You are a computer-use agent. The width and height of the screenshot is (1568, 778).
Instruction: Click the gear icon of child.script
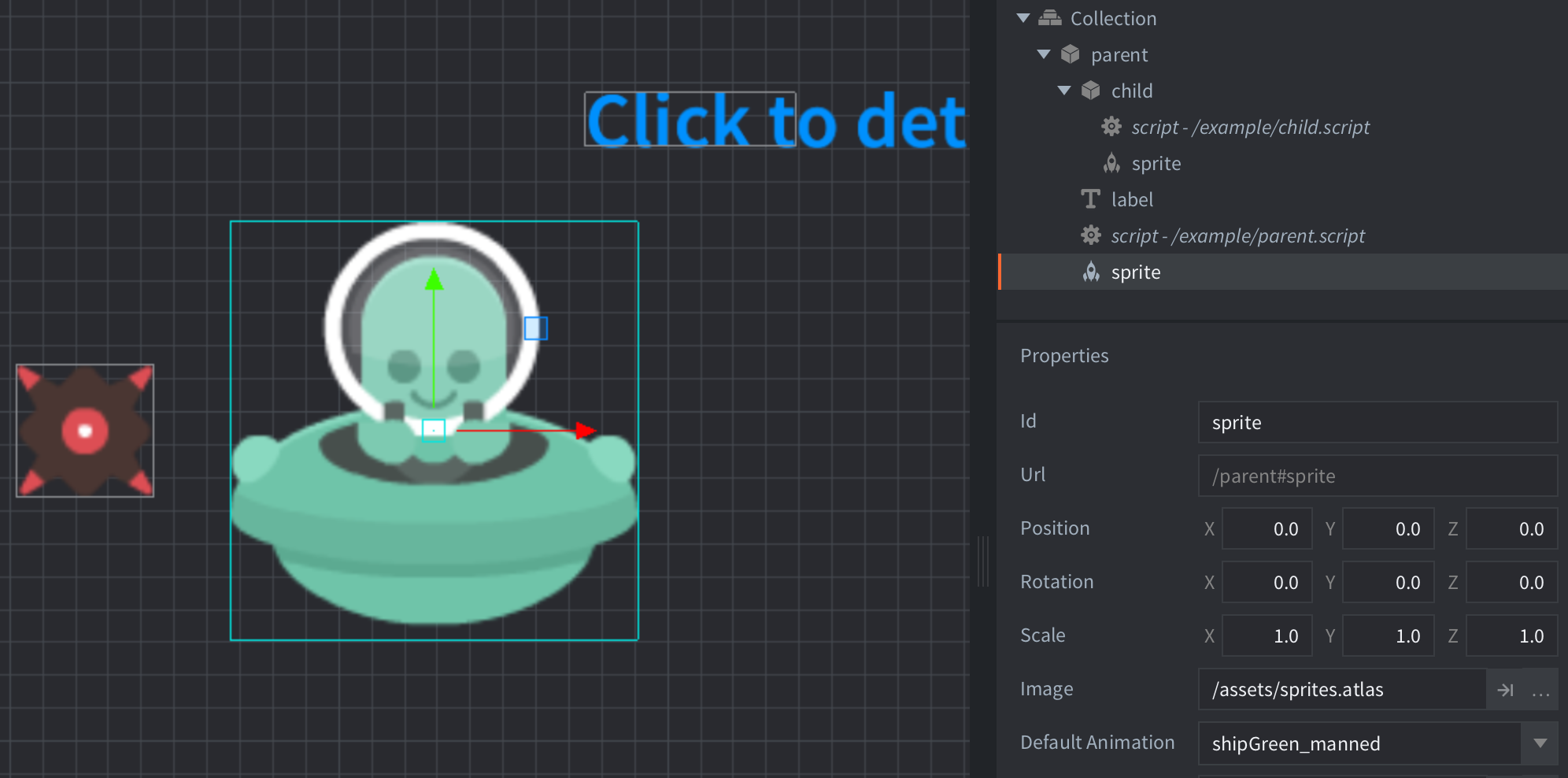pos(1111,127)
